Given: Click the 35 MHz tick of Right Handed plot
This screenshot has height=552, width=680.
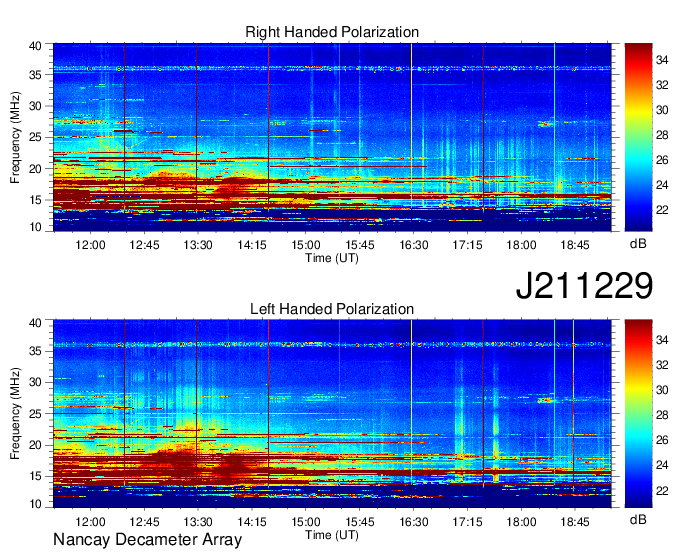Looking at the screenshot, I should (x=35, y=75).
